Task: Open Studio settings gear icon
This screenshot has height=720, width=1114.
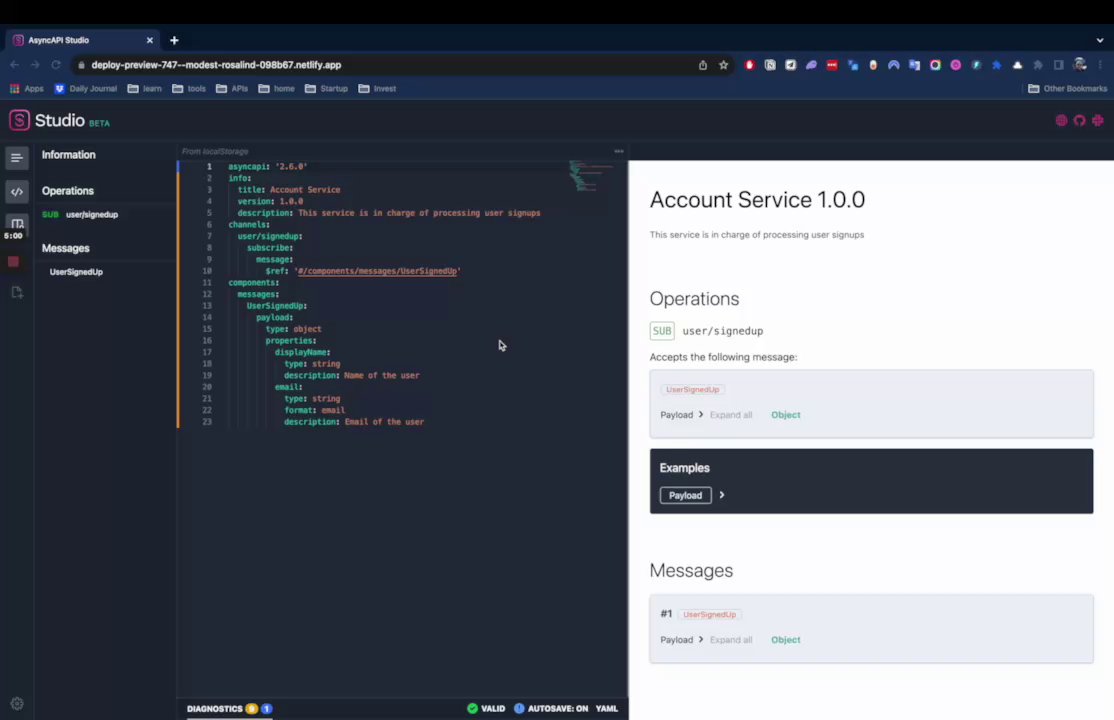Action: click(17, 704)
